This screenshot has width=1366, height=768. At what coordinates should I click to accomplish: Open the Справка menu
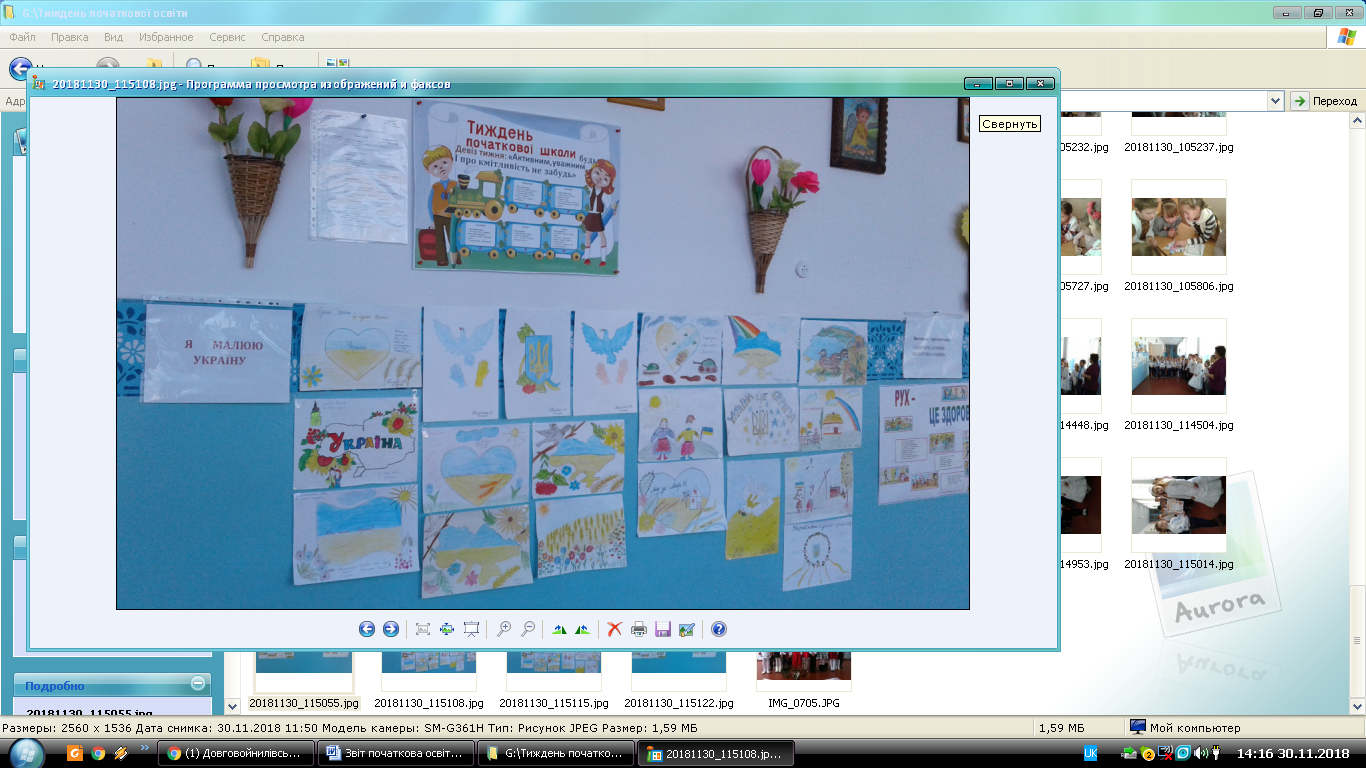282,37
